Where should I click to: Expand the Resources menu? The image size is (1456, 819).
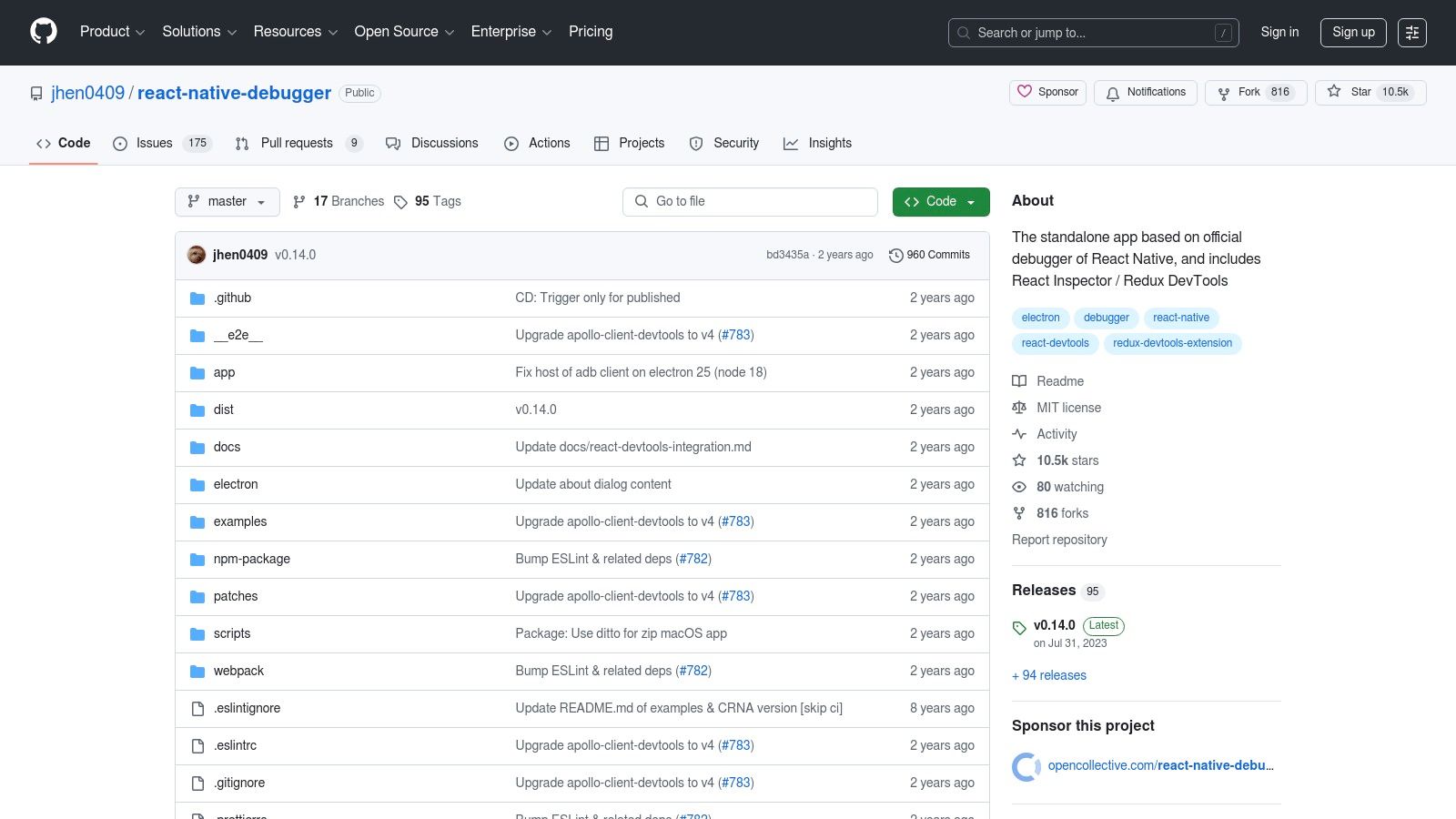[x=296, y=32]
